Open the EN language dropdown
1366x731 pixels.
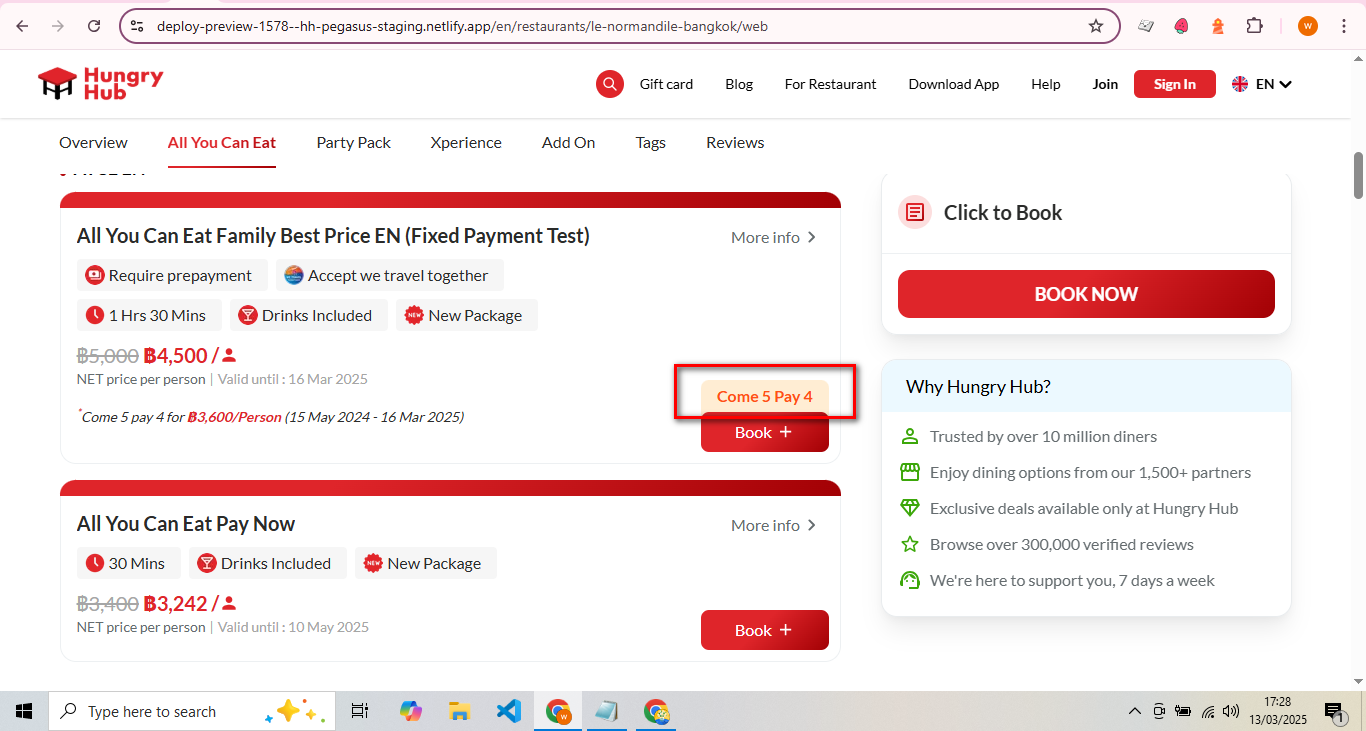click(1262, 84)
